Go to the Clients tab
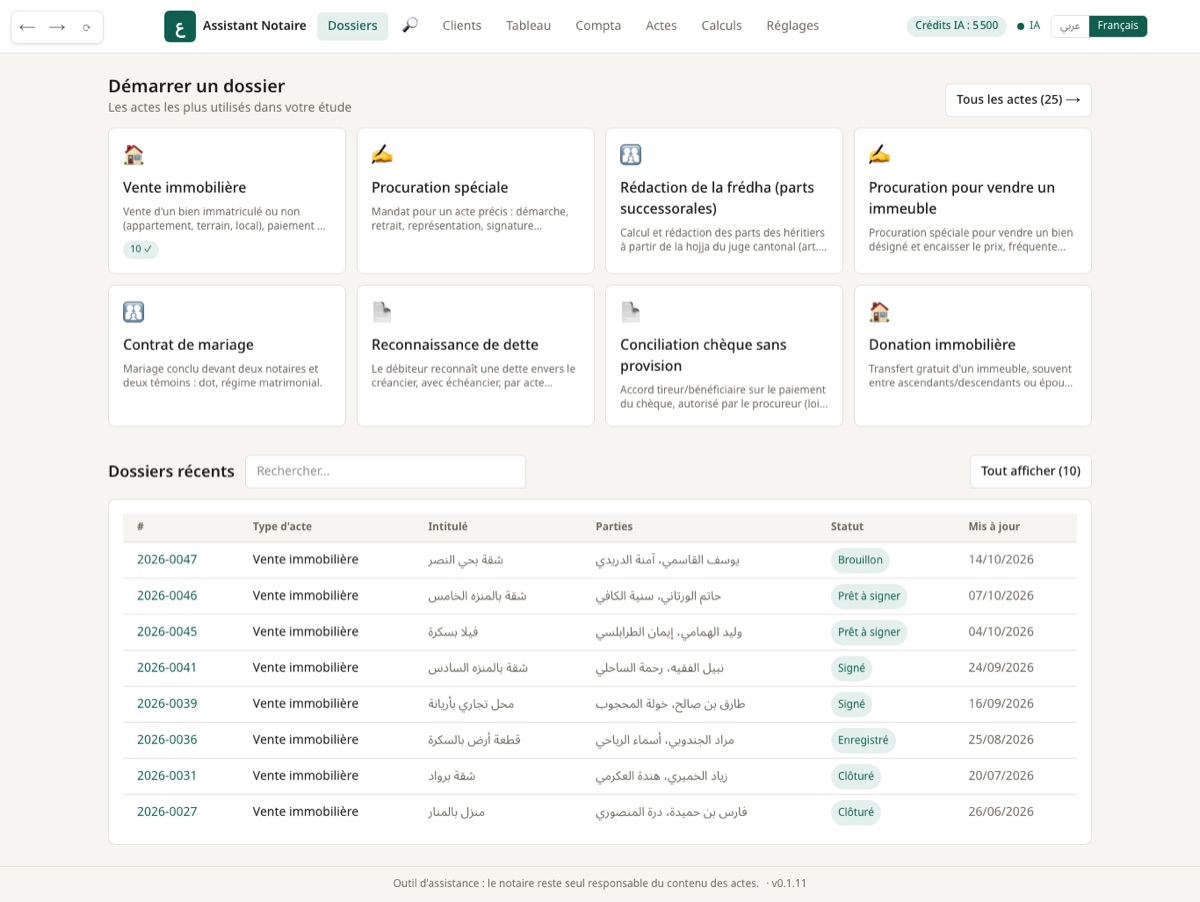This screenshot has width=1200, height=902. point(462,26)
